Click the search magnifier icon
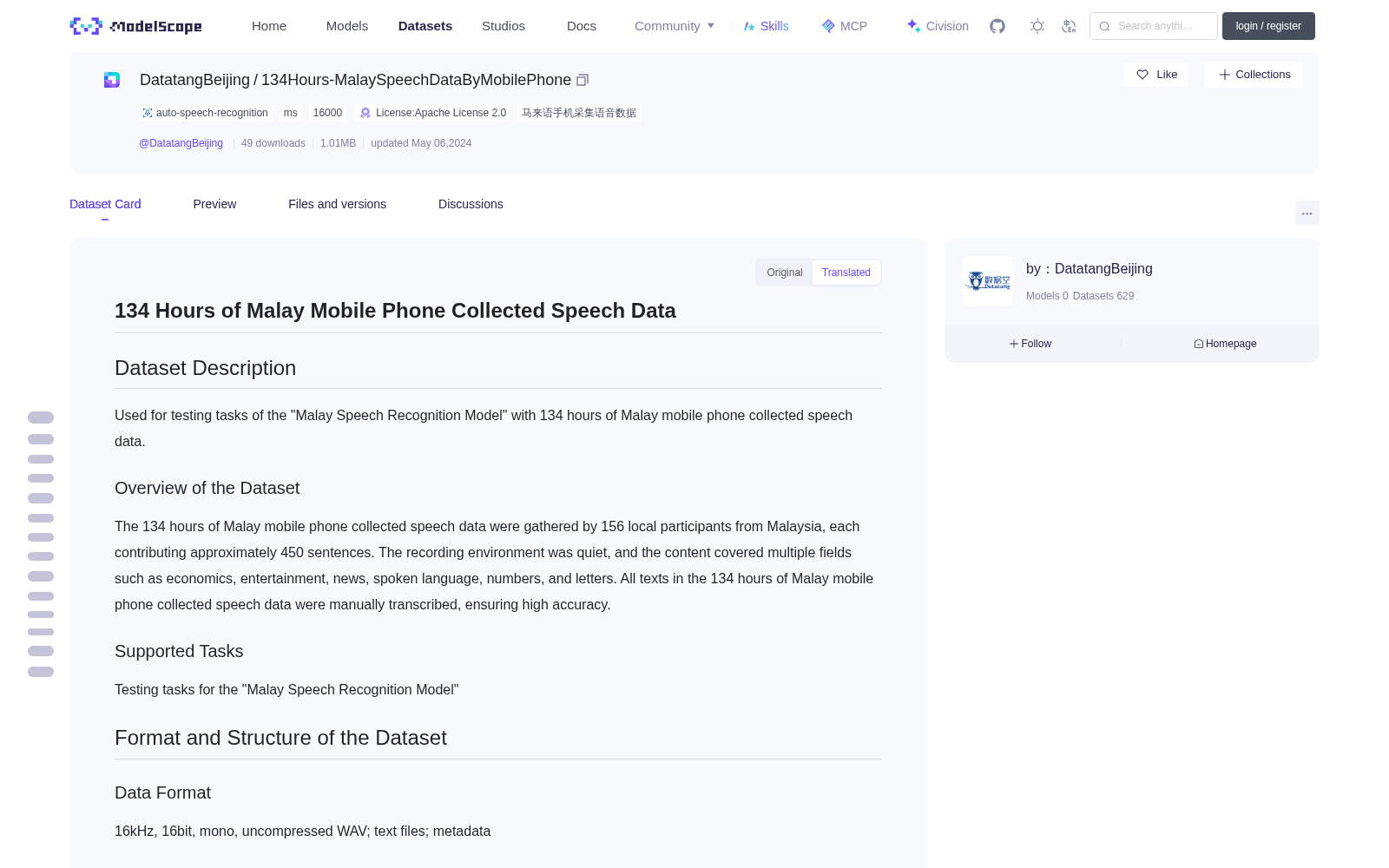Screen dimensions: 1389x868 tap(1104, 26)
